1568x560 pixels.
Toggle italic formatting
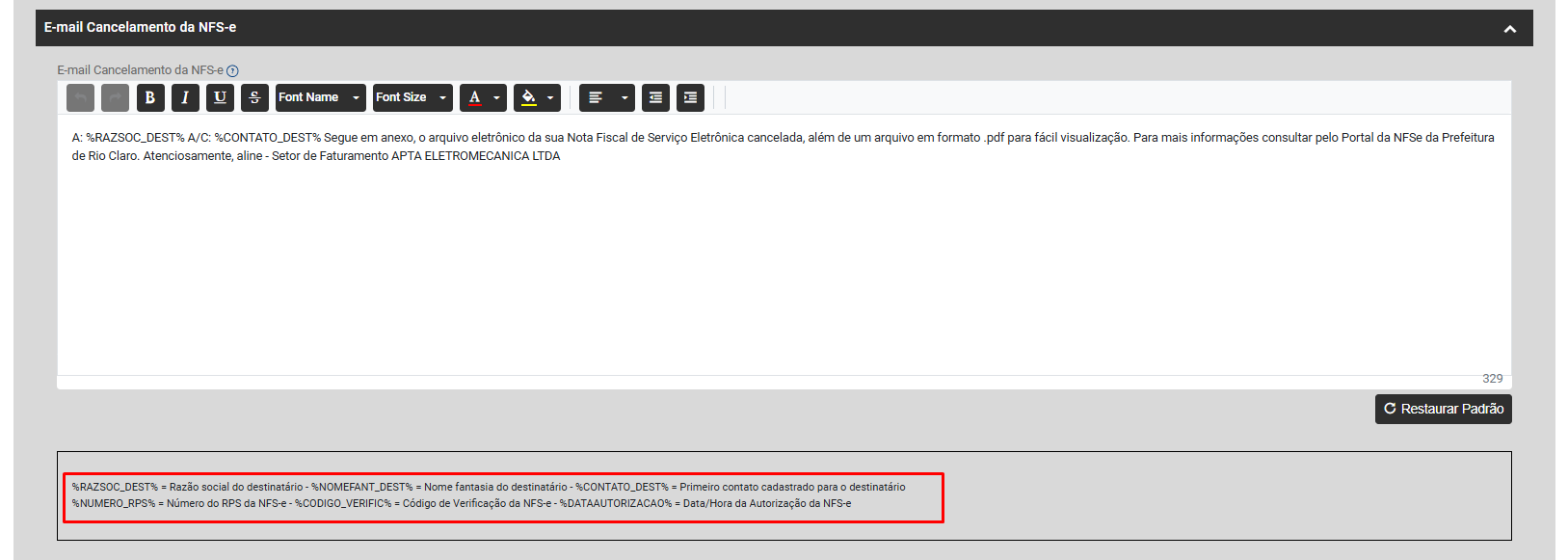185,97
